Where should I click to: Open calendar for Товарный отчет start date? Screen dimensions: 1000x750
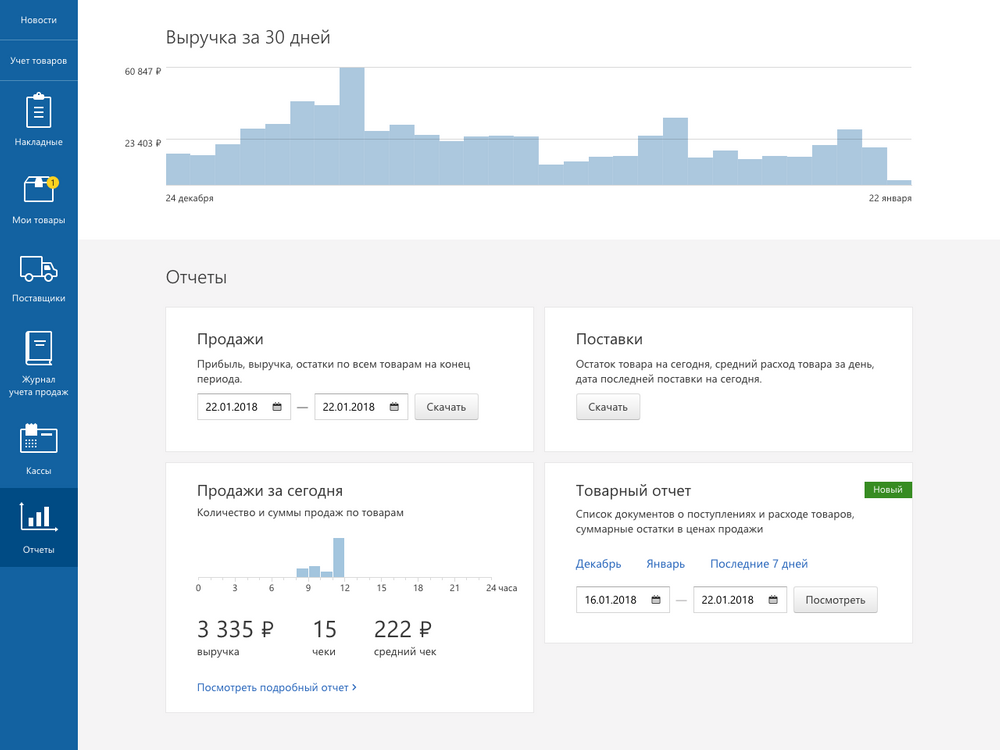pyautogui.click(x=656, y=599)
